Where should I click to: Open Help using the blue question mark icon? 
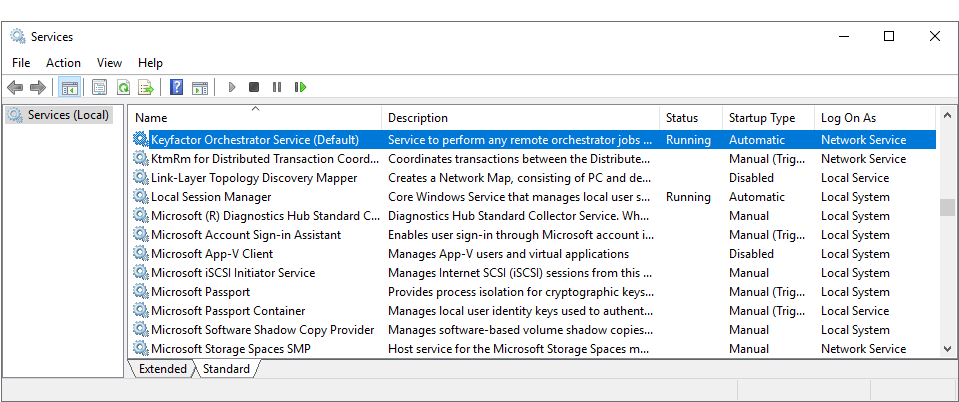(176, 88)
